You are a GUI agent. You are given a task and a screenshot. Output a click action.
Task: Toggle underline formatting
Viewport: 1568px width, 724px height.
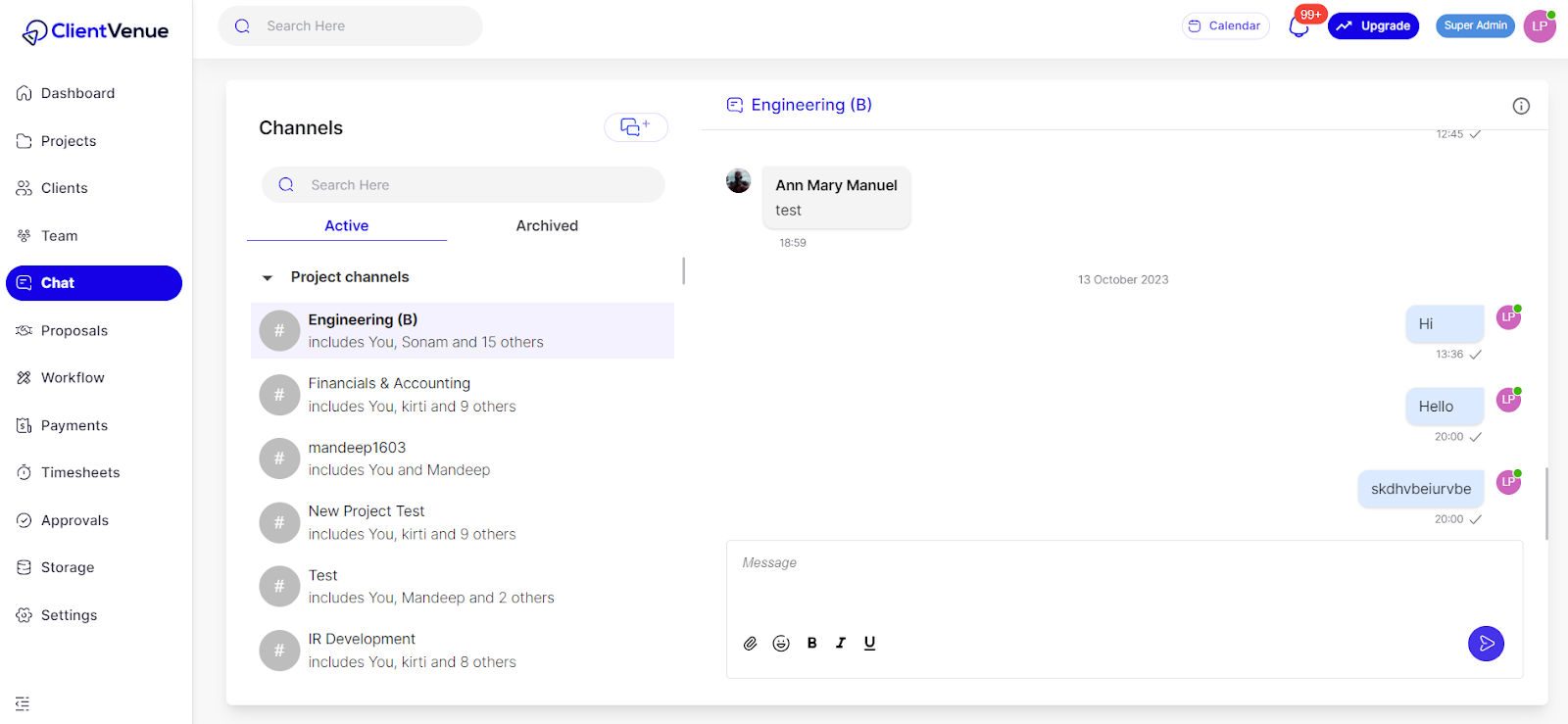point(869,644)
